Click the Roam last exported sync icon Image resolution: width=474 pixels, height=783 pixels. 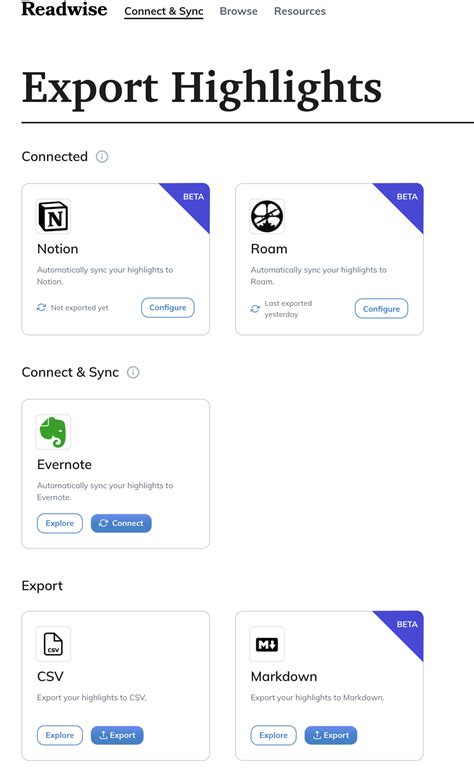[255, 309]
